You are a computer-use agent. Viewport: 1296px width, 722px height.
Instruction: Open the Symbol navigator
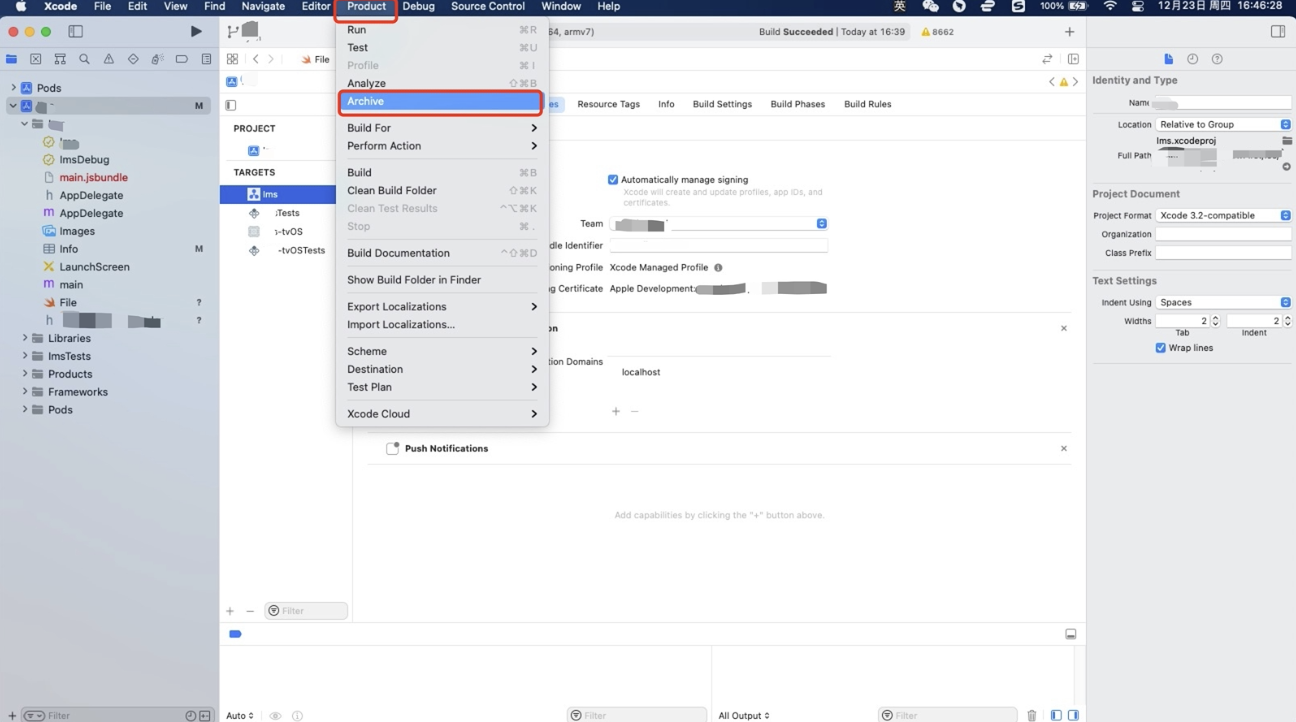tap(60, 59)
